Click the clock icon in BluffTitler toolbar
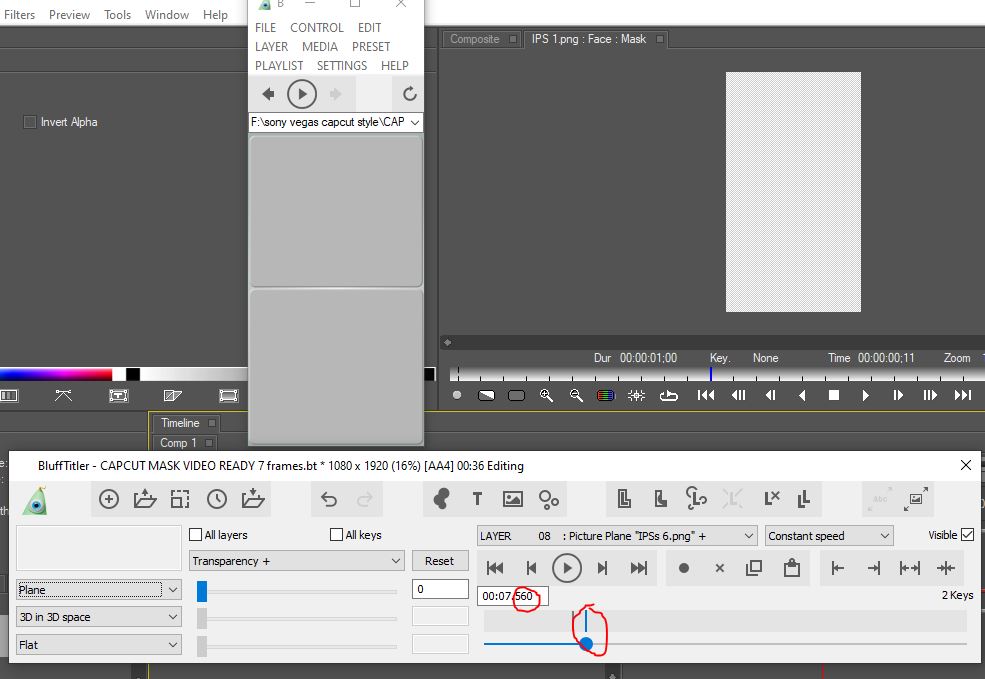The height and width of the screenshot is (679, 985). 217,499
